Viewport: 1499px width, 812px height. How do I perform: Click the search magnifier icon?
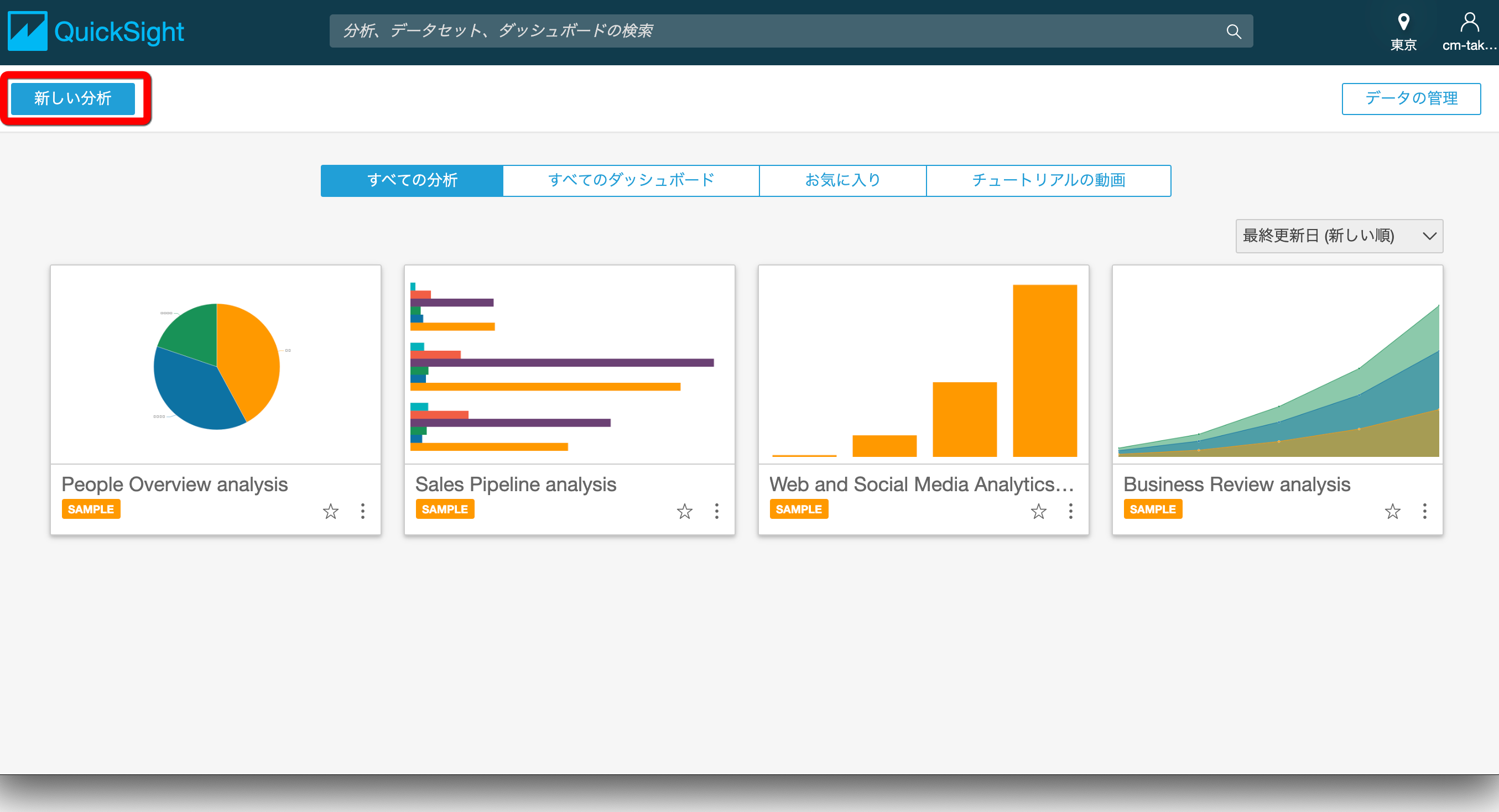(1233, 30)
